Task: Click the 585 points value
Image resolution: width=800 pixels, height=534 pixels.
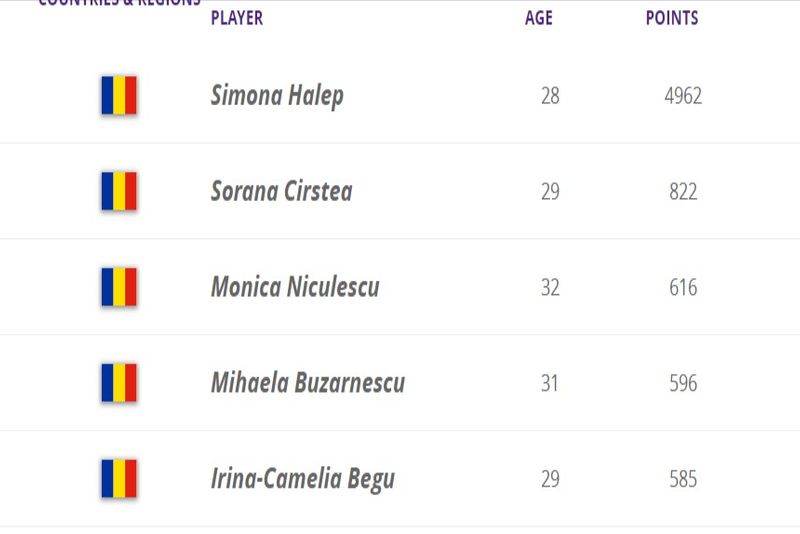Action: pos(683,479)
